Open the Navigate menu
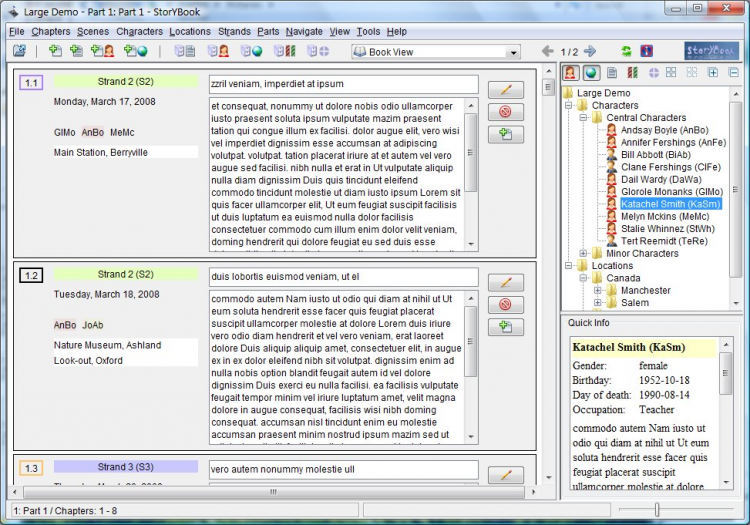Screen dimensions: 750x525 point(304,32)
